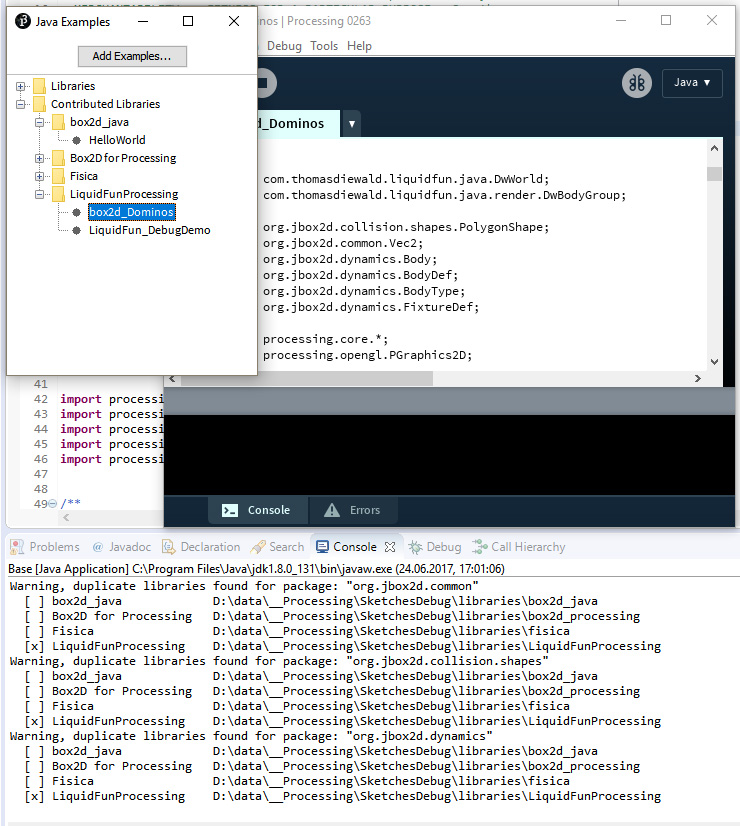Click the Eclipse editor scroll left arrow

tap(66, 518)
